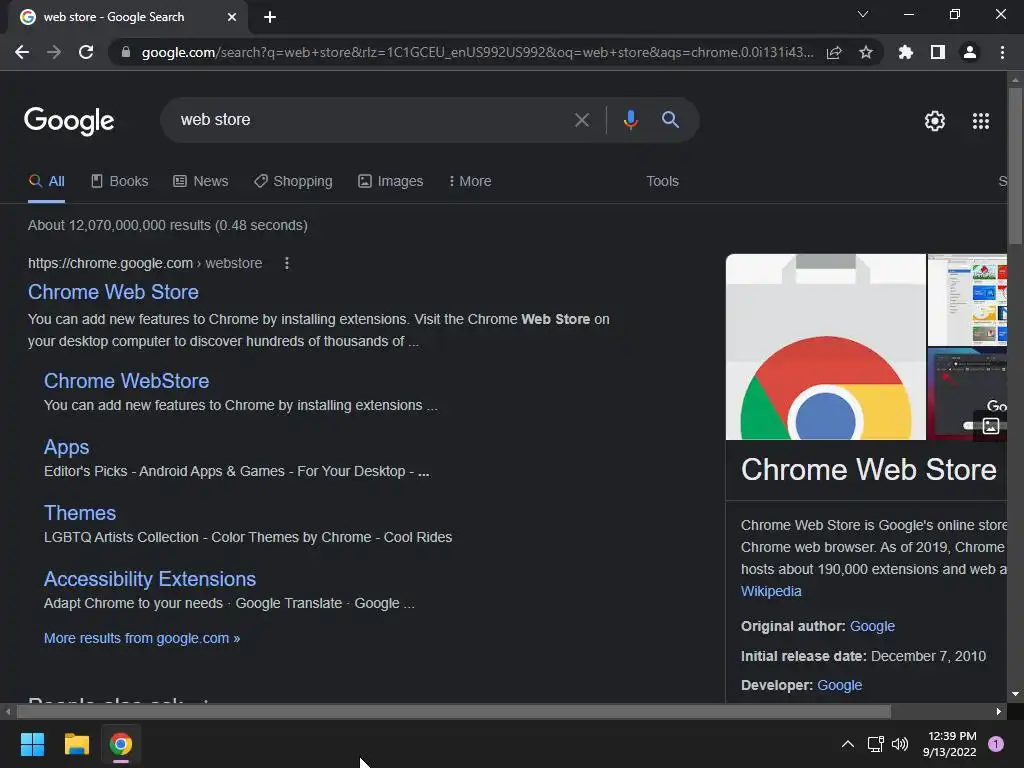Open Google quick settings gear
This screenshot has height=768, width=1024.
coord(935,121)
